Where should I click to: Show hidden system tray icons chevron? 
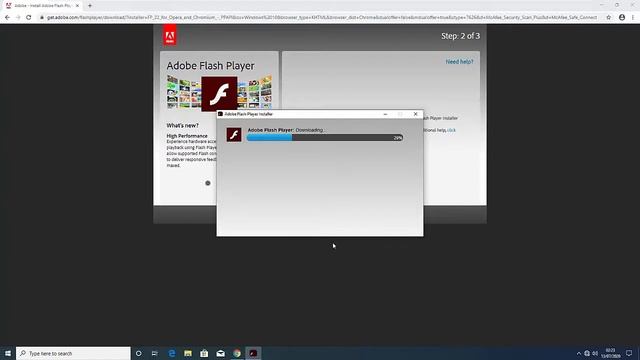click(578, 353)
